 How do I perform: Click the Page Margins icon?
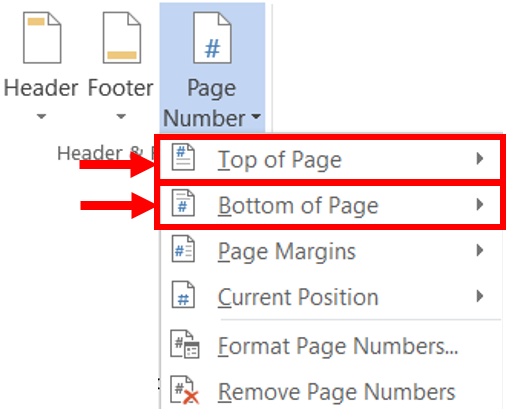(183, 249)
